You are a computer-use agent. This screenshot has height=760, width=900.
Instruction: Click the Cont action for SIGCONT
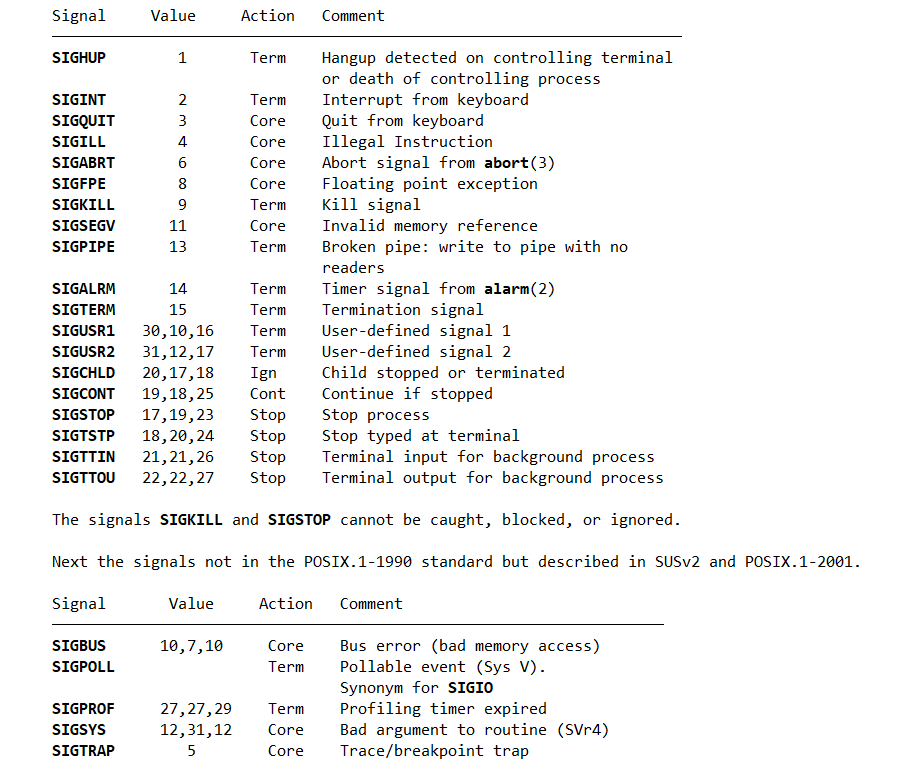(267, 394)
